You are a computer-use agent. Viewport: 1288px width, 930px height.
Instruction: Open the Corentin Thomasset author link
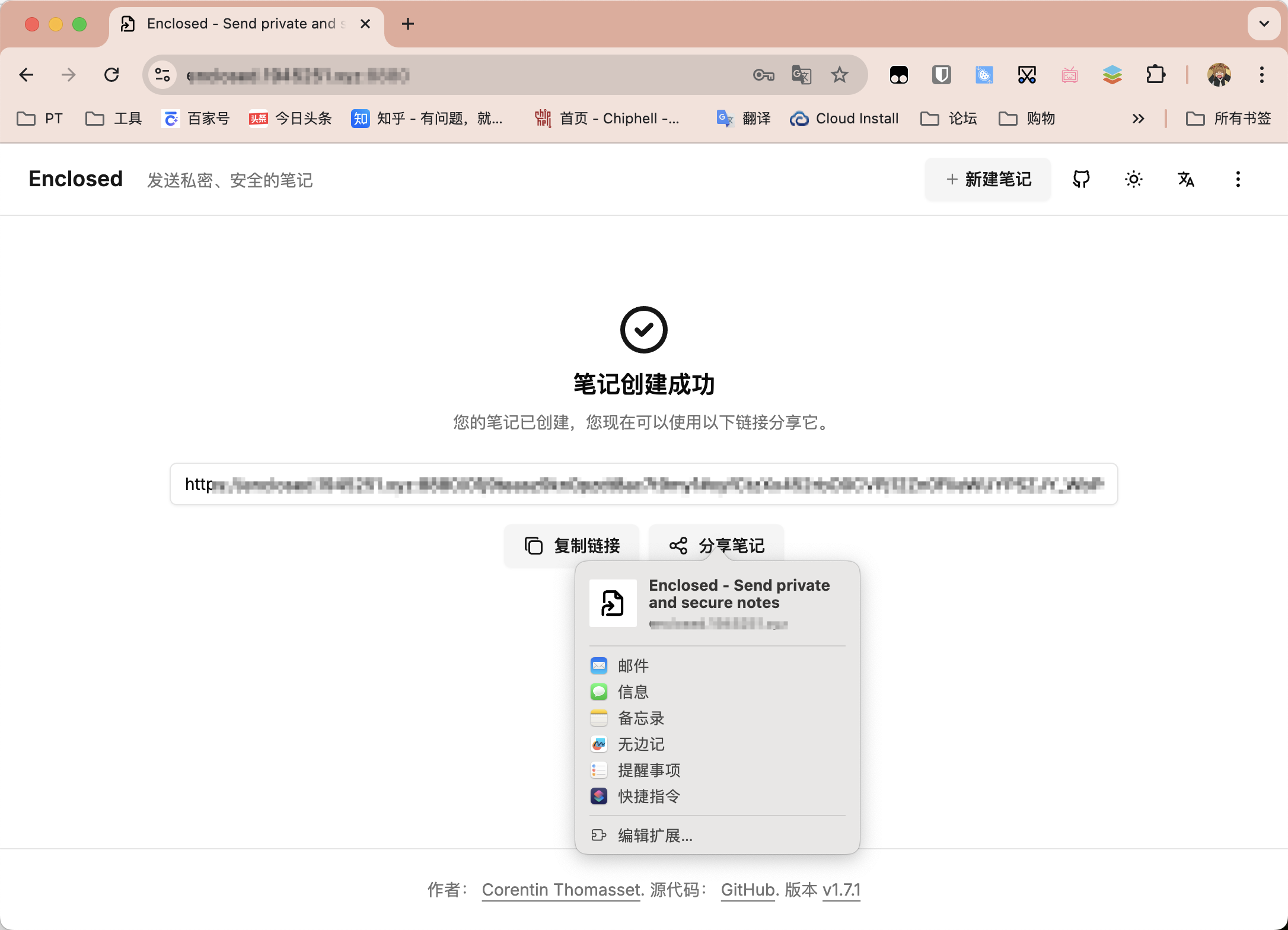pyautogui.click(x=562, y=890)
